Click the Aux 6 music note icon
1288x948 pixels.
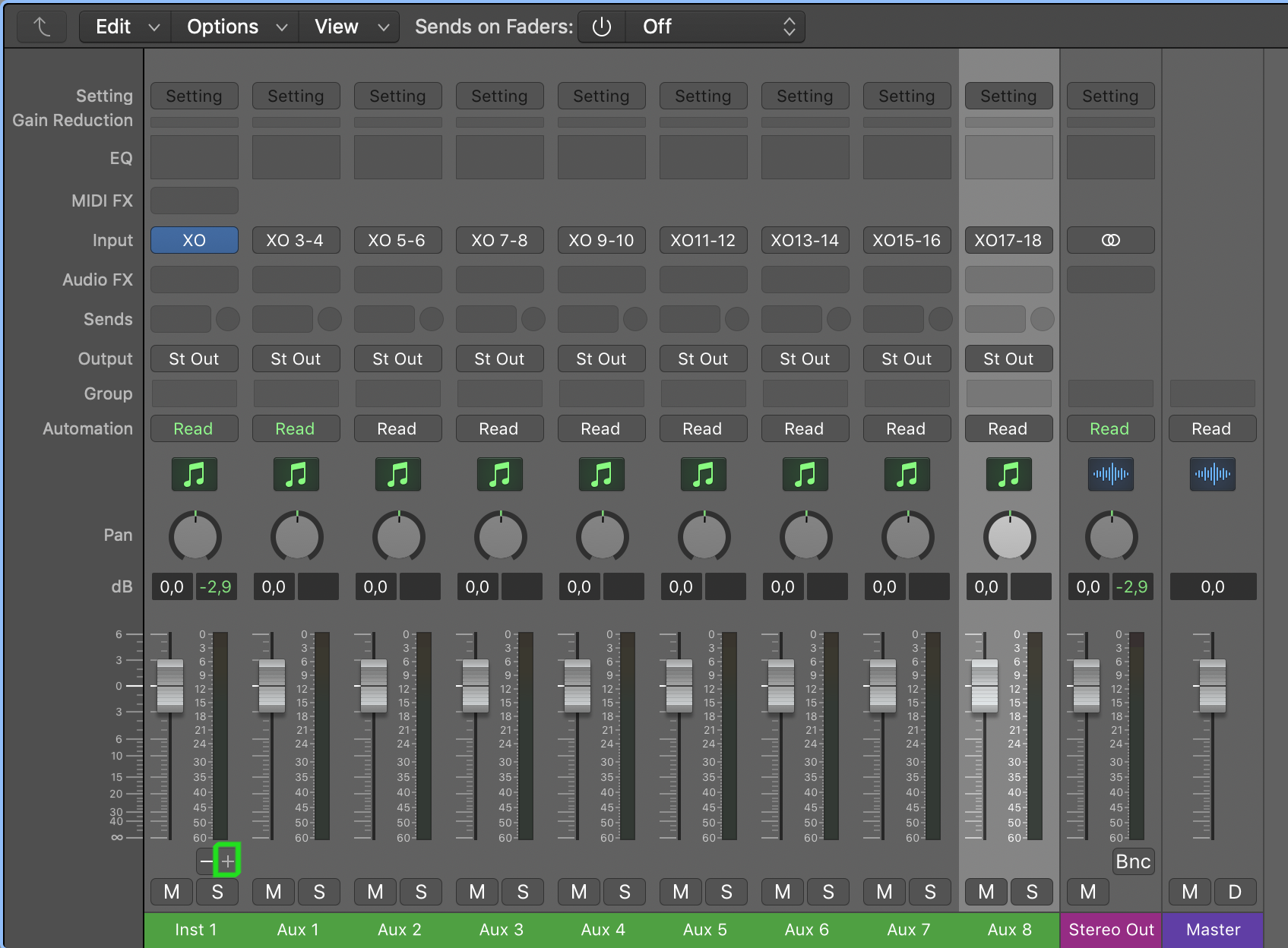(x=805, y=474)
